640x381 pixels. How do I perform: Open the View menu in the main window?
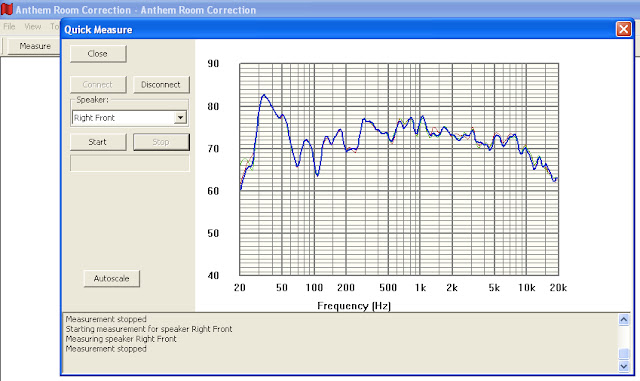pos(33,27)
